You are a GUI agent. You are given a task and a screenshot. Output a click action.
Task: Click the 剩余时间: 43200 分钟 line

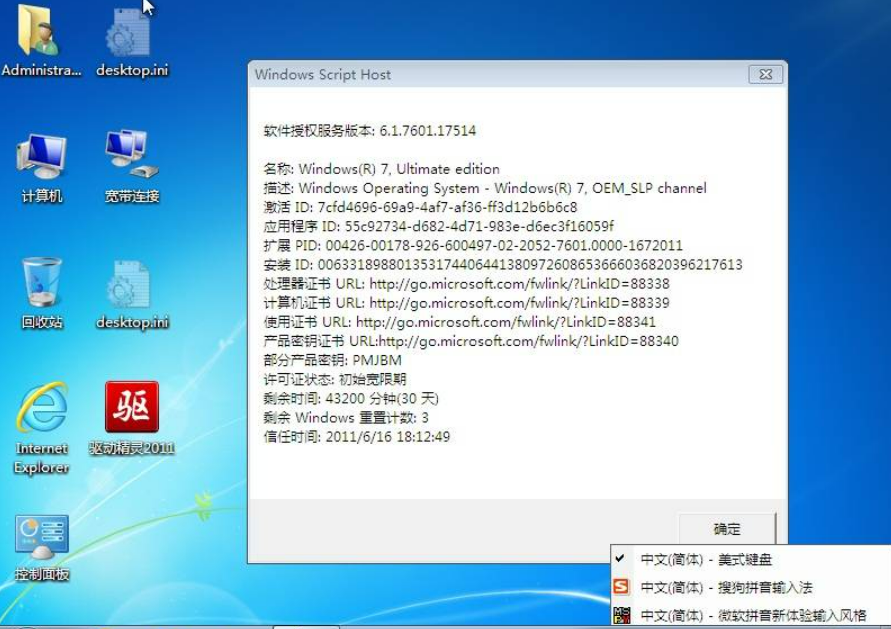coord(351,398)
